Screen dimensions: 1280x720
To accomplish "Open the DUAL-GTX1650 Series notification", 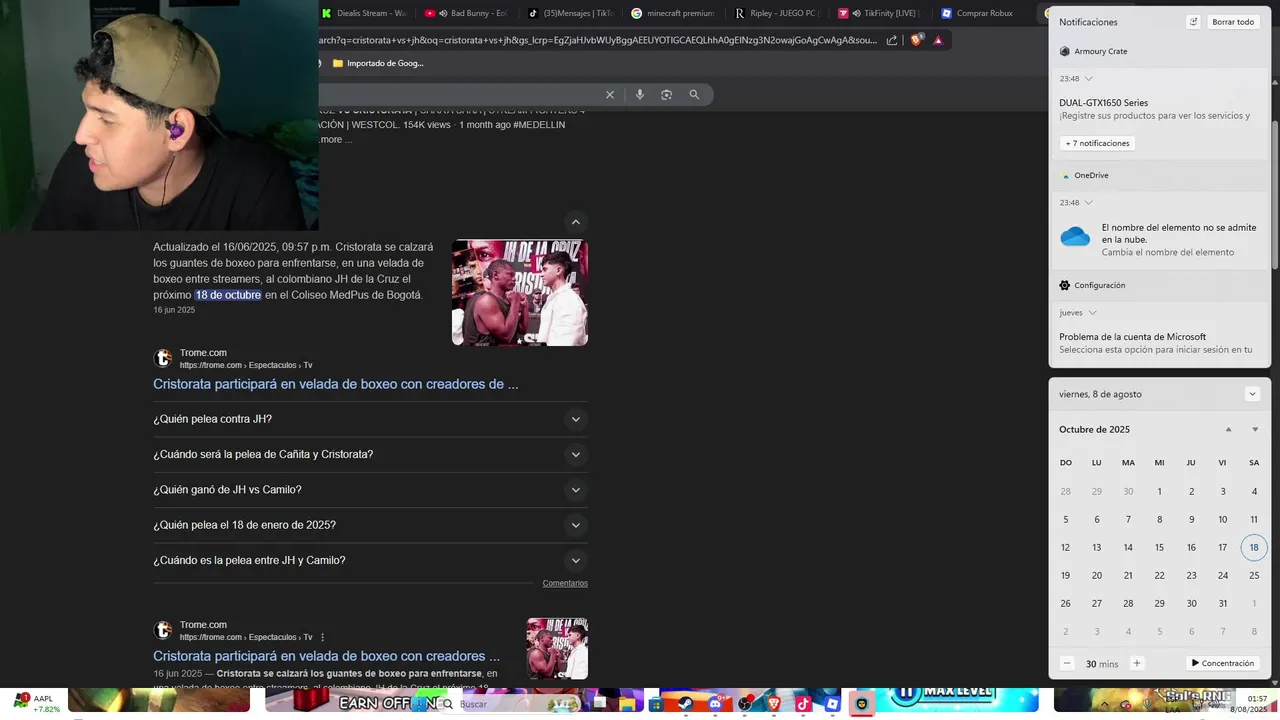I will (x=1159, y=109).
